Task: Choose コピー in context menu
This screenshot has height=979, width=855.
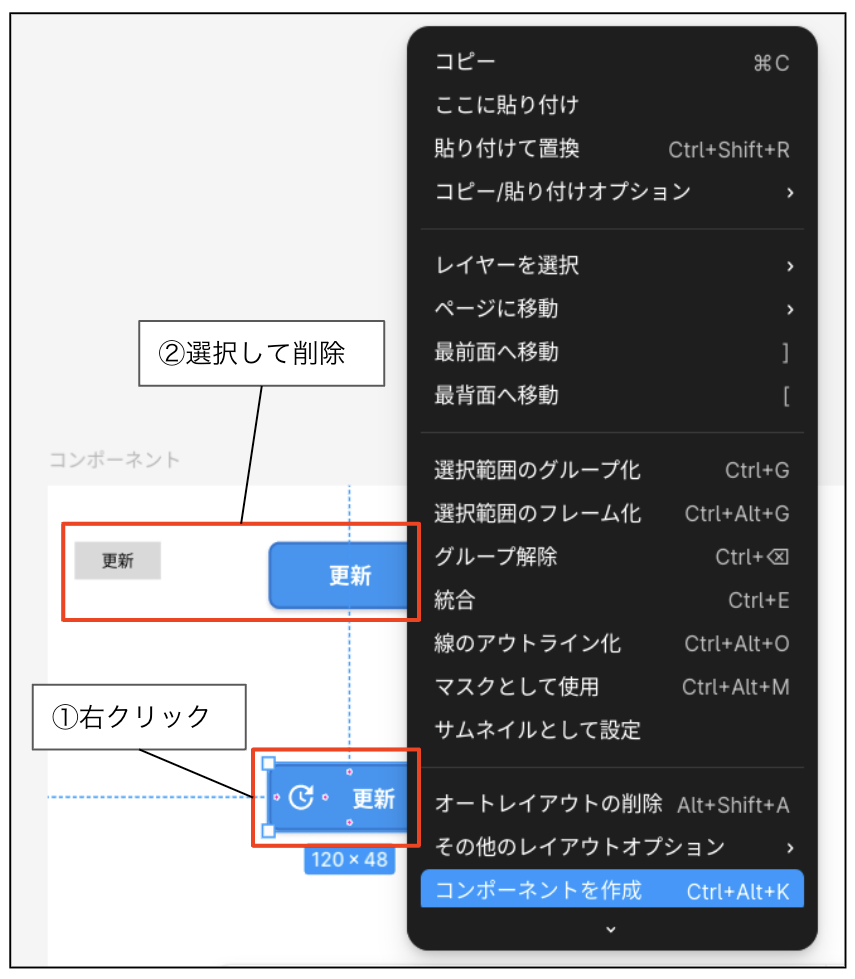Action: click(x=612, y=62)
